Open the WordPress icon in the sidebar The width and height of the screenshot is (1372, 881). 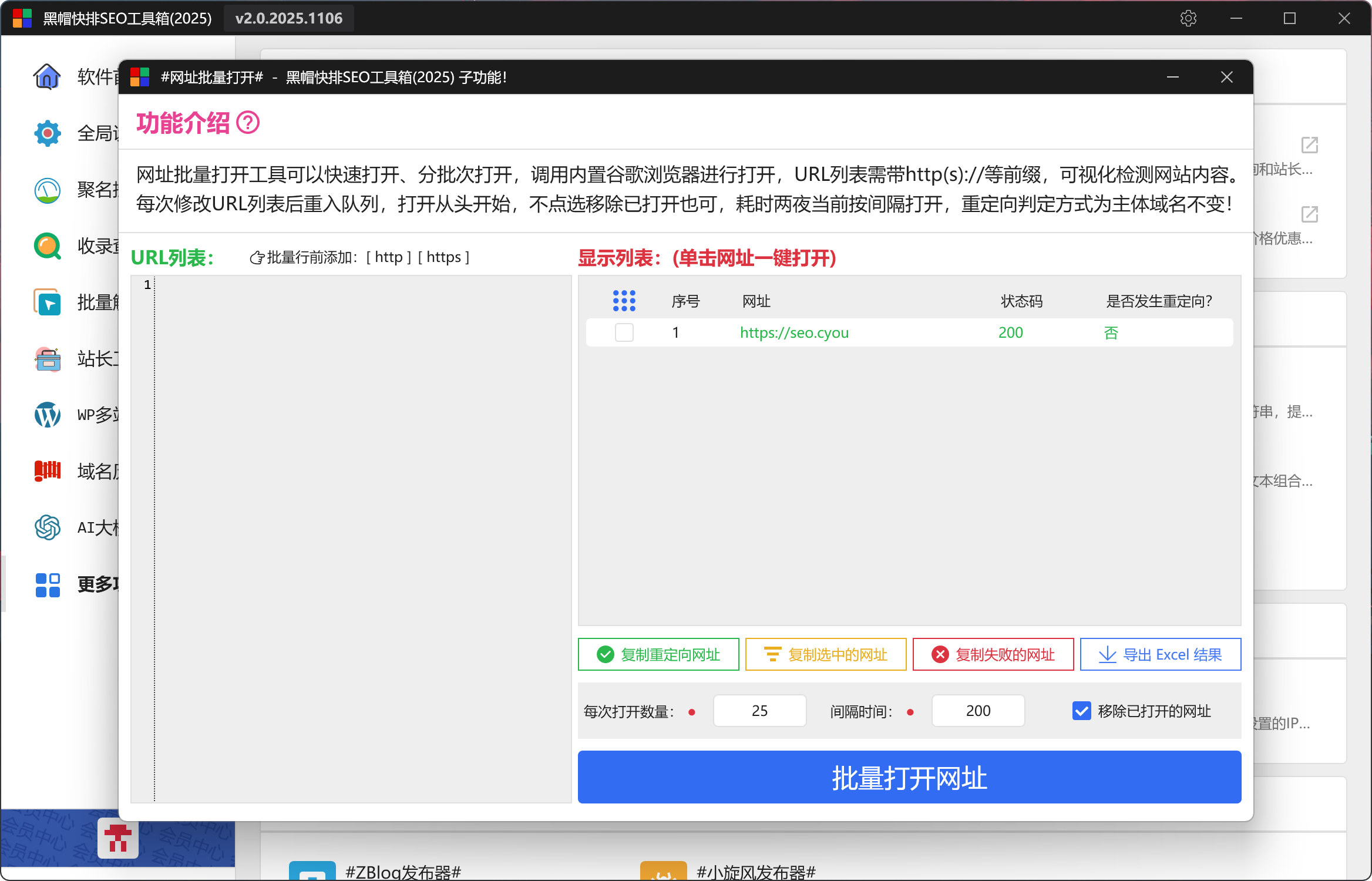tap(47, 415)
